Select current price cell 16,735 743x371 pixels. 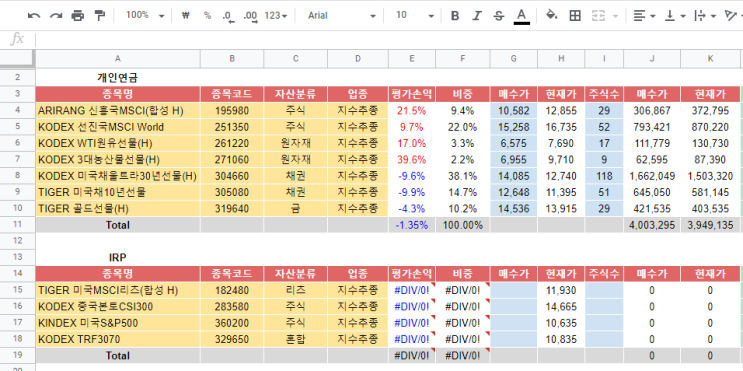coord(561,127)
